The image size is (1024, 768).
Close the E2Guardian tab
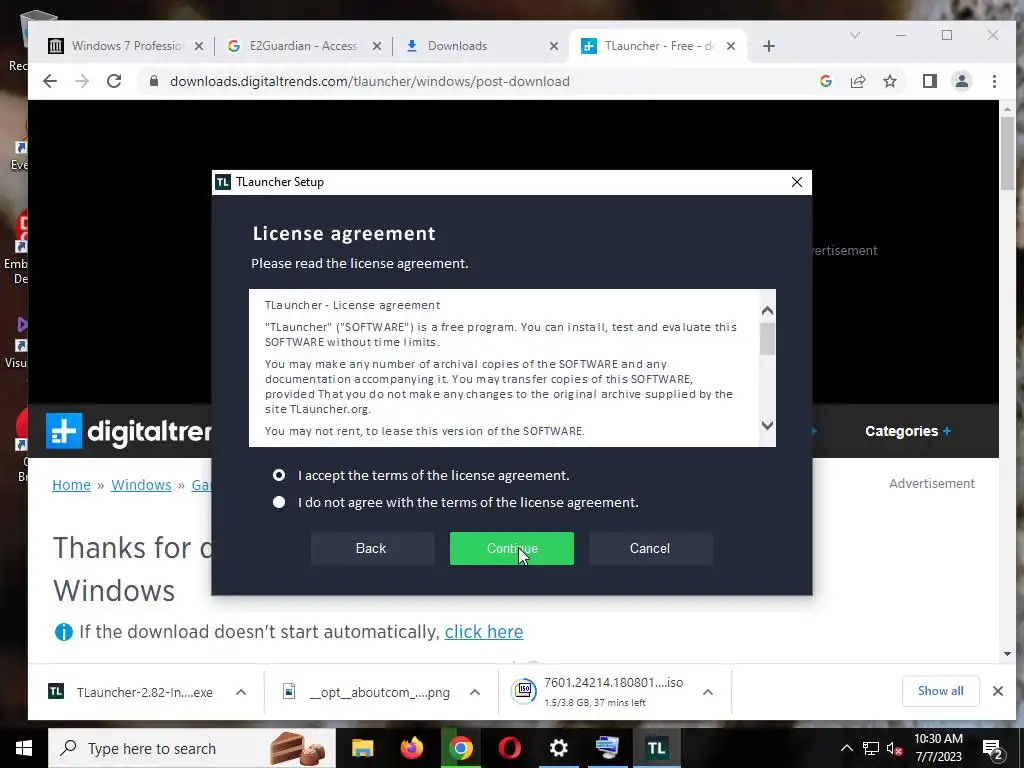point(377,46)
